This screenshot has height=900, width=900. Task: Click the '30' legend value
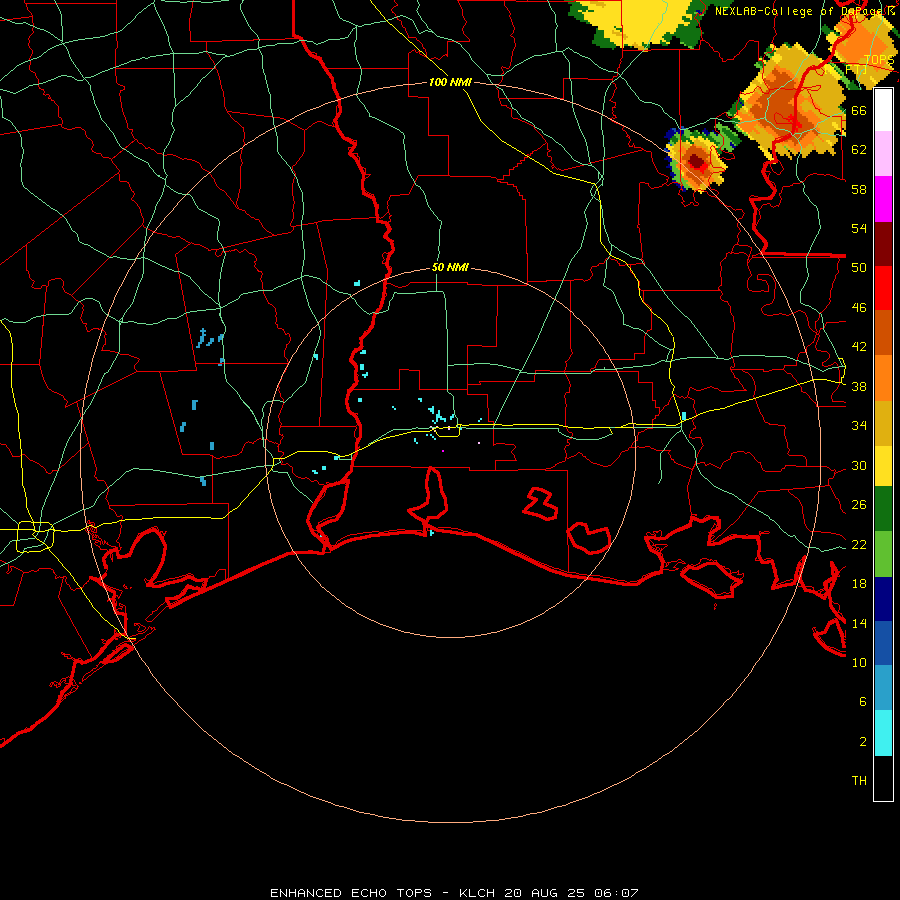(x=859, y=465)
